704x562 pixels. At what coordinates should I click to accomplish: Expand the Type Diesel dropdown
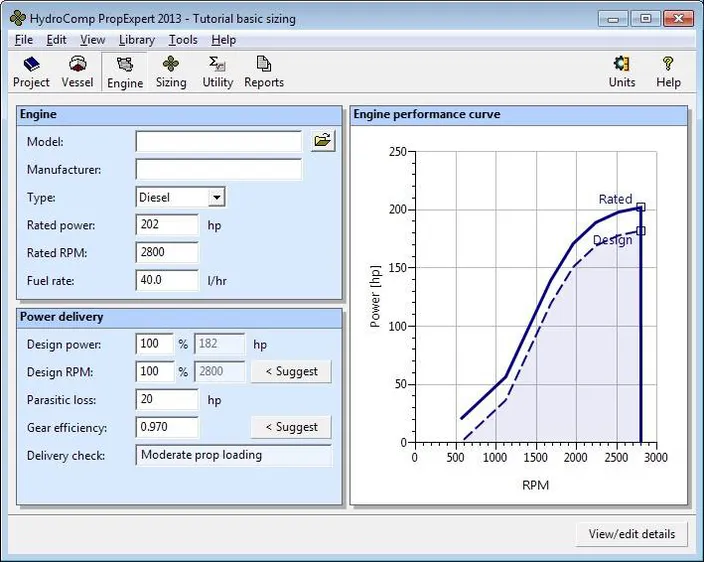click(216, 197)
